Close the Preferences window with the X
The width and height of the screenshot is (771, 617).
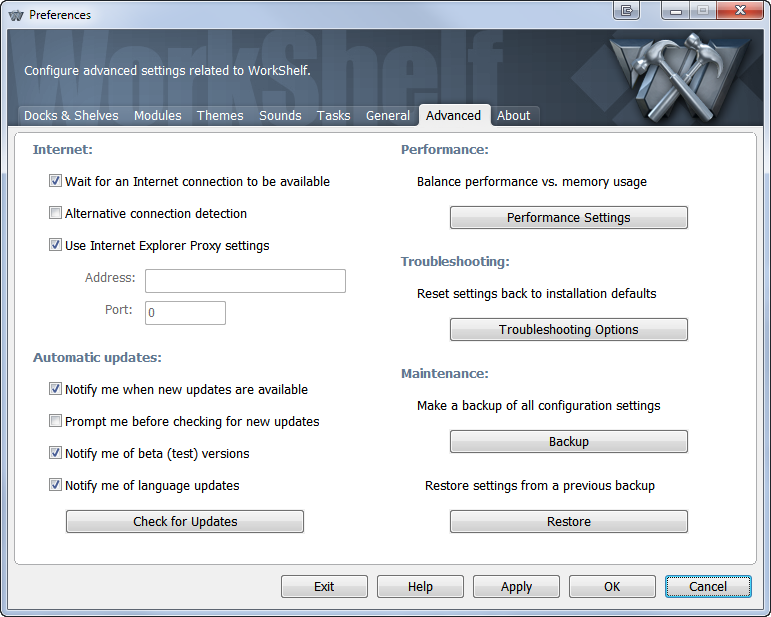coord(741,11)
